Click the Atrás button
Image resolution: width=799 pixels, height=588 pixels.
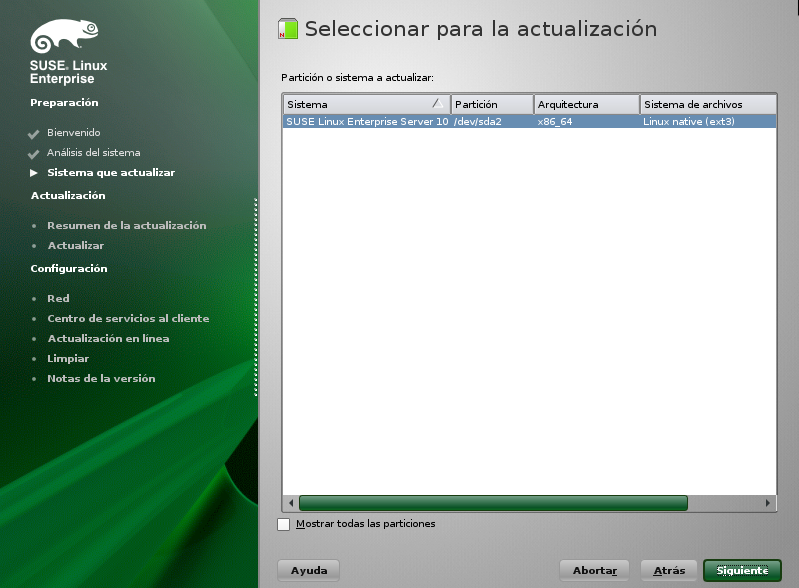click(668, 570)
